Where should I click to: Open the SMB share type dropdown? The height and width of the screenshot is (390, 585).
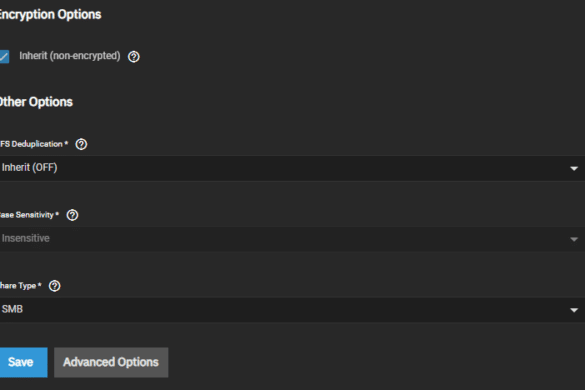click(x=292, y=310)
